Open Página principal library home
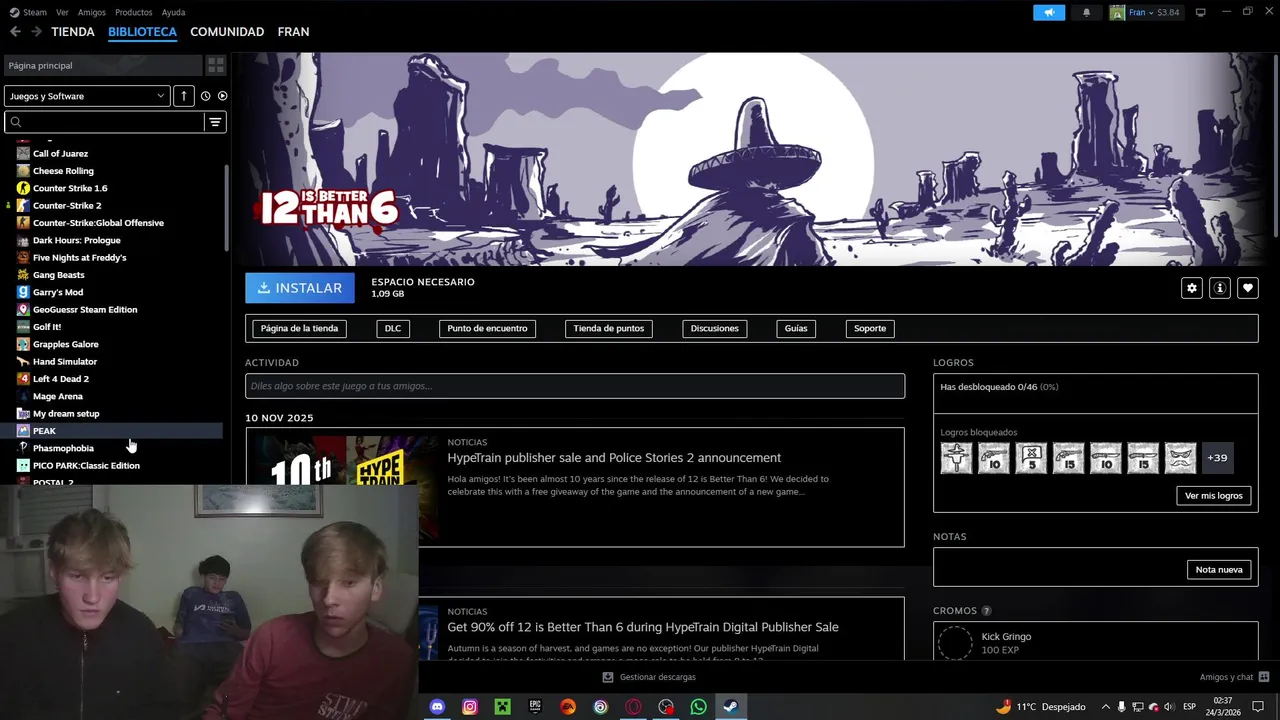The height and width of the screenshot is (720, 1280). click(102, 65)
